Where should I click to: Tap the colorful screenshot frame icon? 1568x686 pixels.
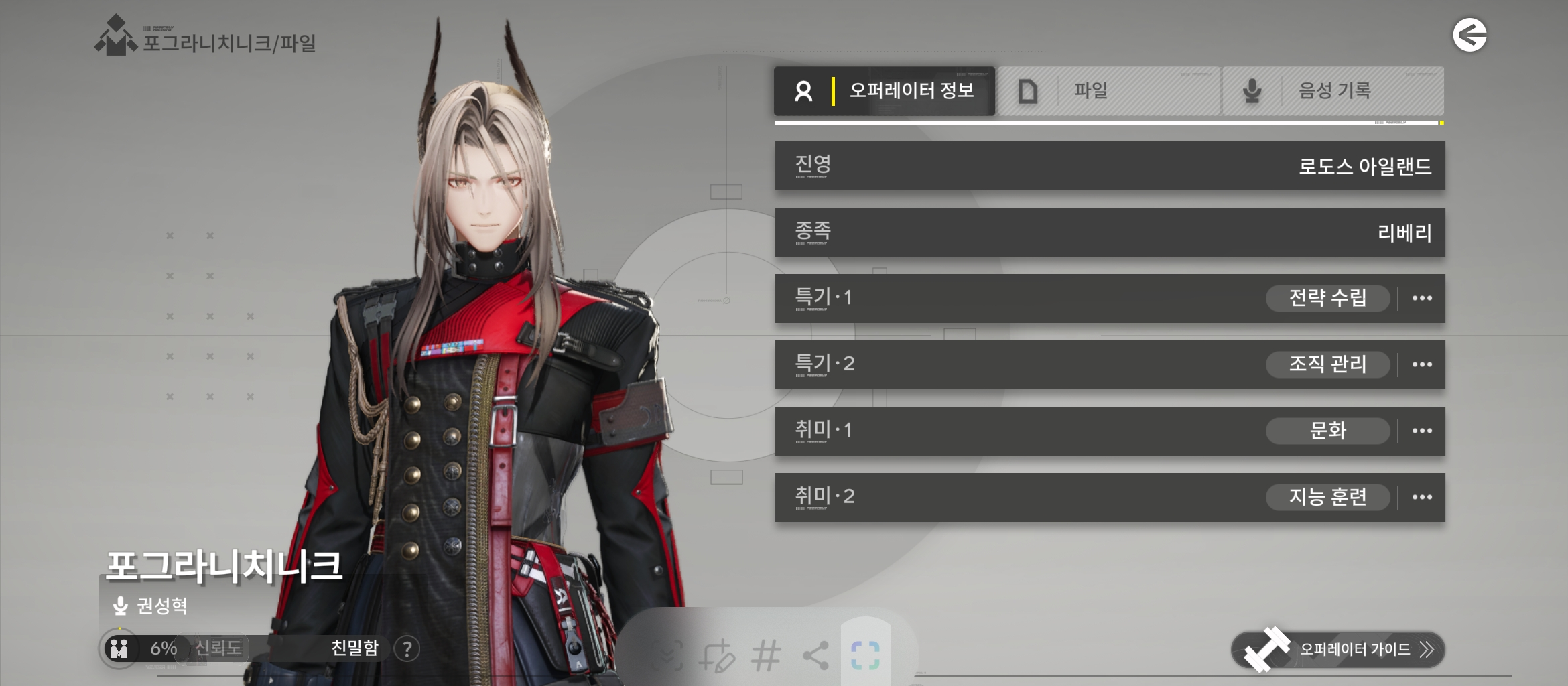click(865, 655)
